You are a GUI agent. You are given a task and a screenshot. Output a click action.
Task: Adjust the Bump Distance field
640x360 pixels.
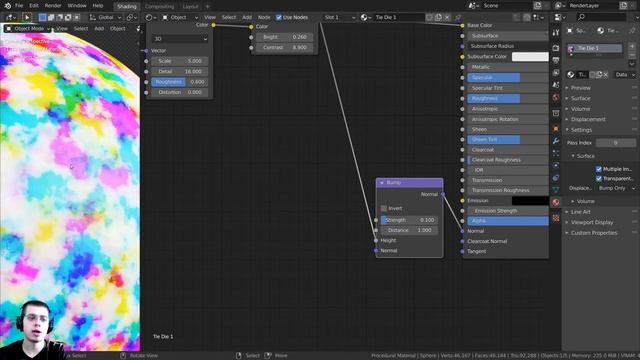point(409,230)
